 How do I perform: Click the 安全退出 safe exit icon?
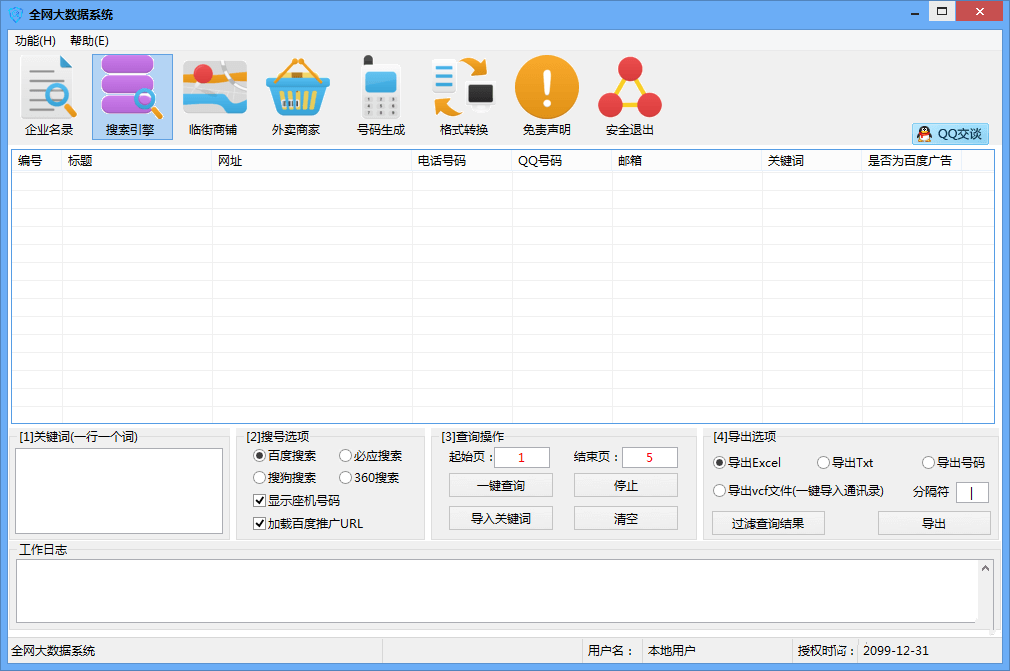[x=630, y=97]
